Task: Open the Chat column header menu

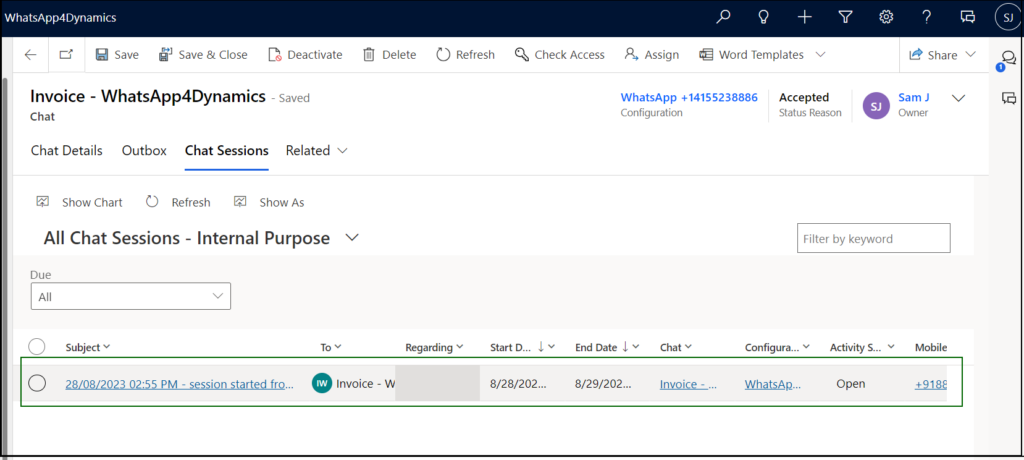Action: click(676, 347)
